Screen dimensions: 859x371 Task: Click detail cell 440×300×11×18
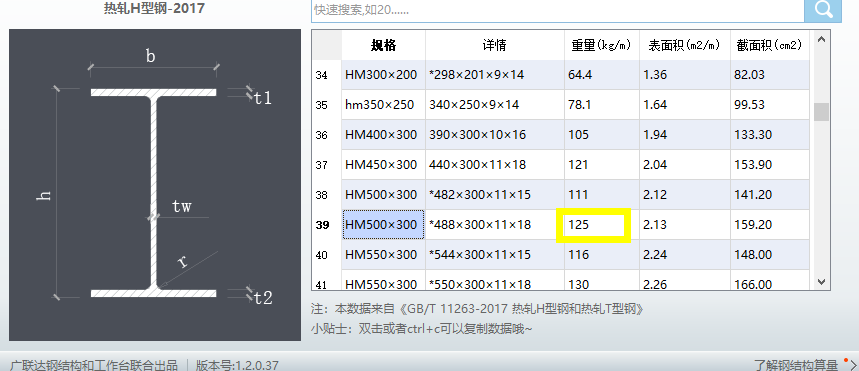coord(495,165)
